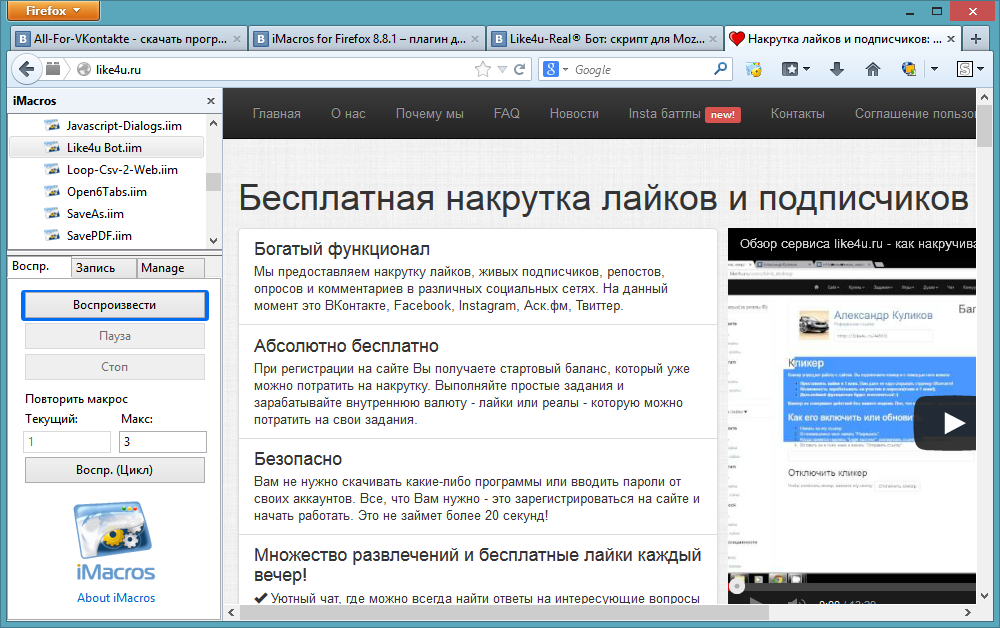Go back with the browser Back arrow
The height and width of the screenshot is (628, 1000).
(26, 69)
